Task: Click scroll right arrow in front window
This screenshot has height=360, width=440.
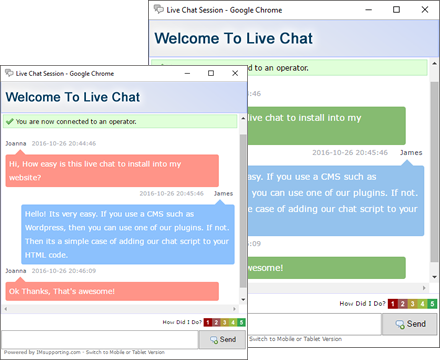Action: [x=234, y=309]
